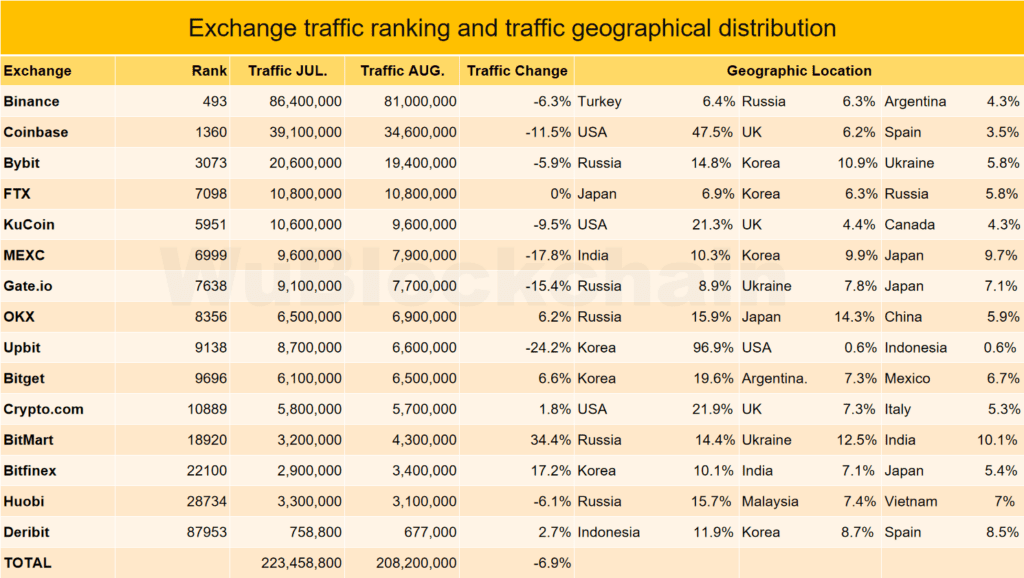Image resolution: width=1024 pixels, height=578 pixels.
Task: Click the 'Rank' column header
Action: 209,71
